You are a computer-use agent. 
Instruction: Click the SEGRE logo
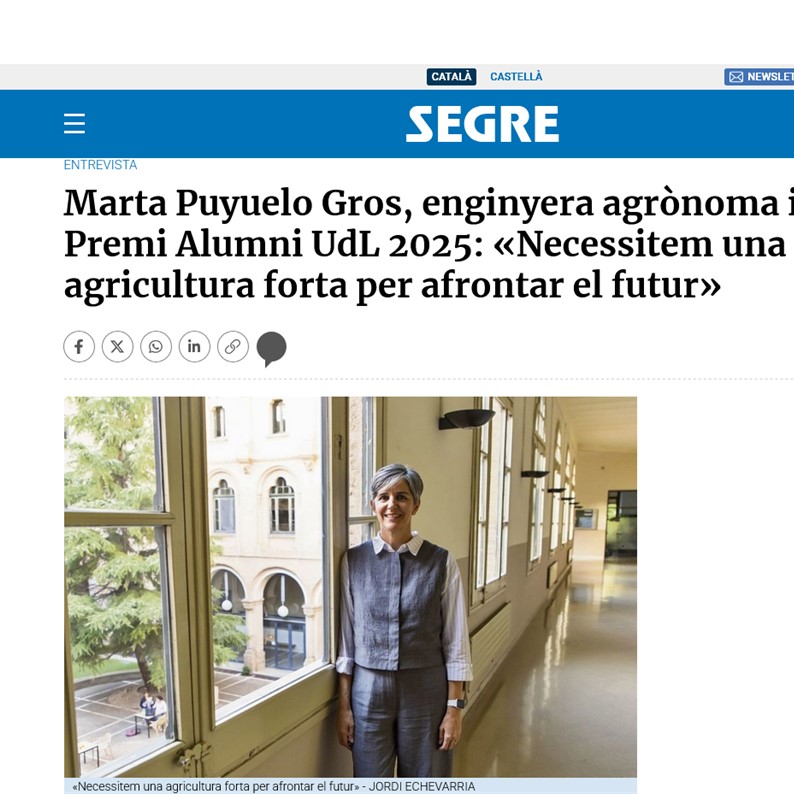click(482, 124)
